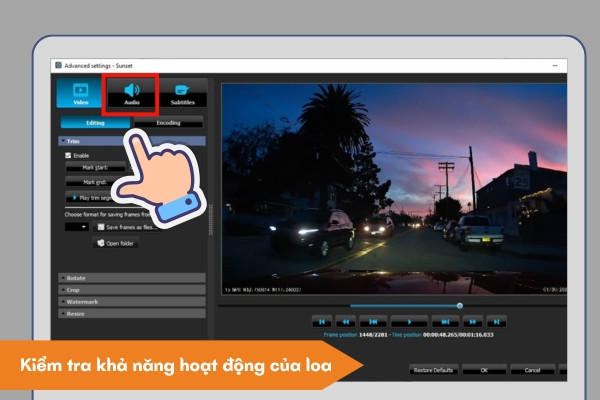Click the fast forward button
Screen dimensions: 600x400
click(x=473, y=322)
